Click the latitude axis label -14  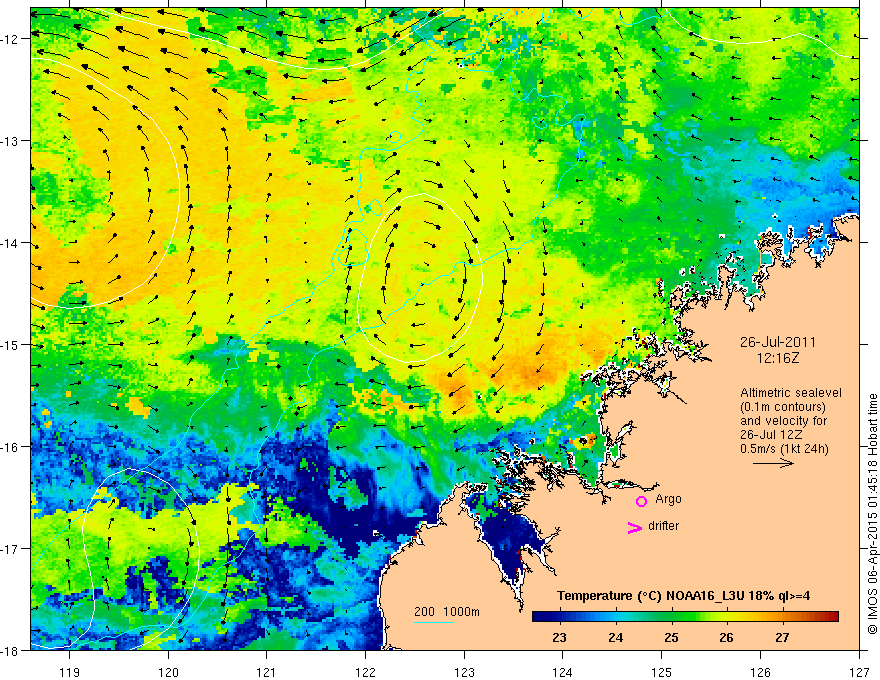(x=11, y=243)
